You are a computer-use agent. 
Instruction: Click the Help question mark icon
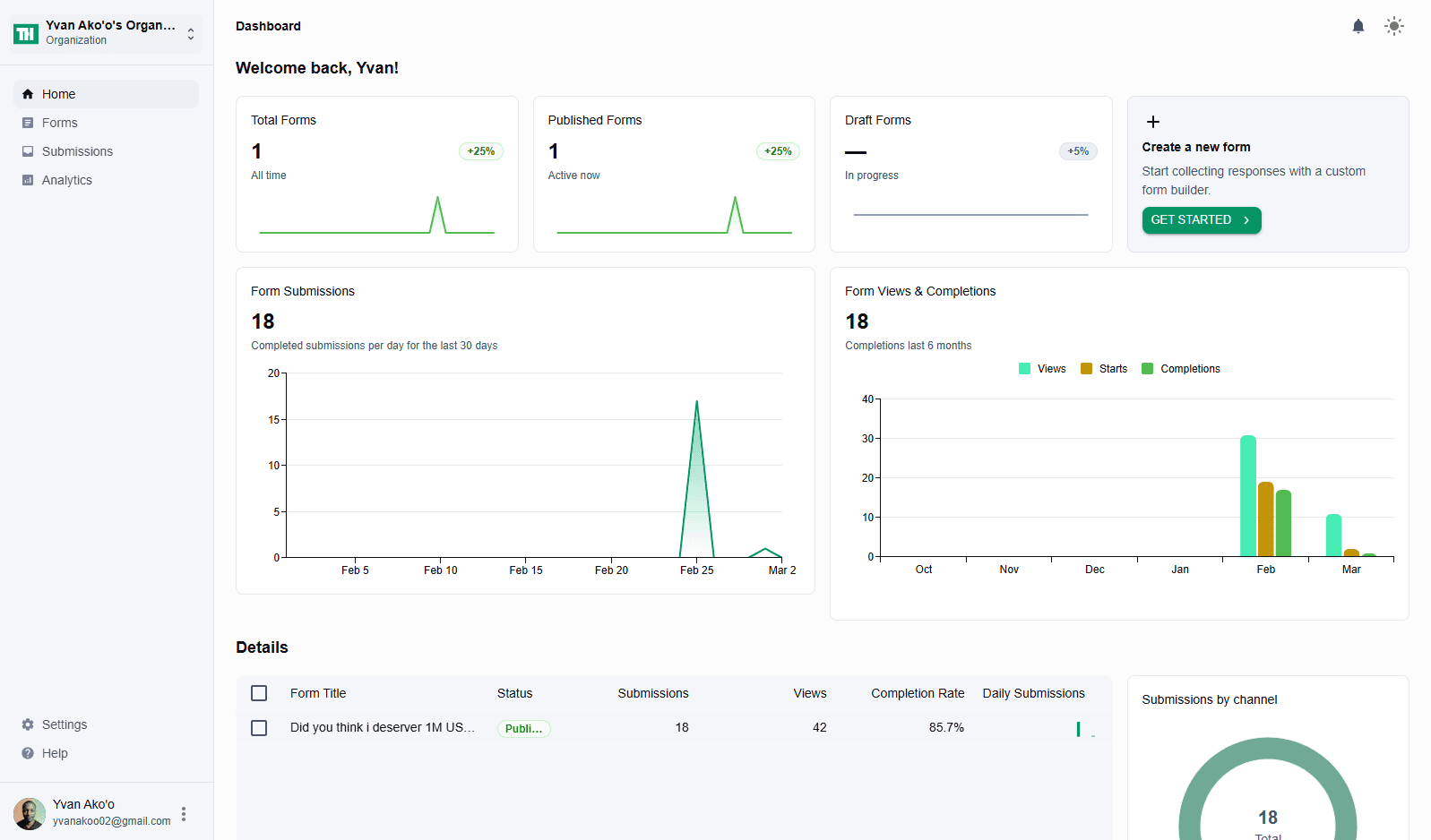click(28, 753)
